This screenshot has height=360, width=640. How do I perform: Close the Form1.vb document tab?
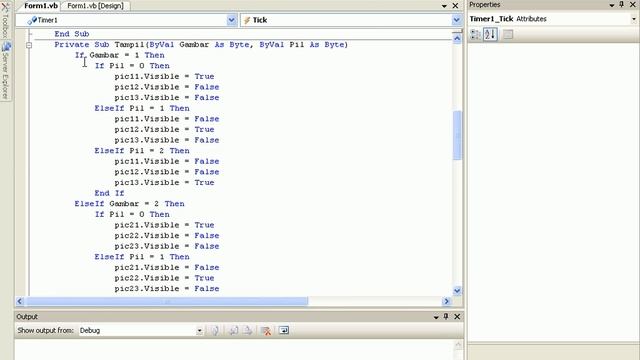[x=456, y=6]
